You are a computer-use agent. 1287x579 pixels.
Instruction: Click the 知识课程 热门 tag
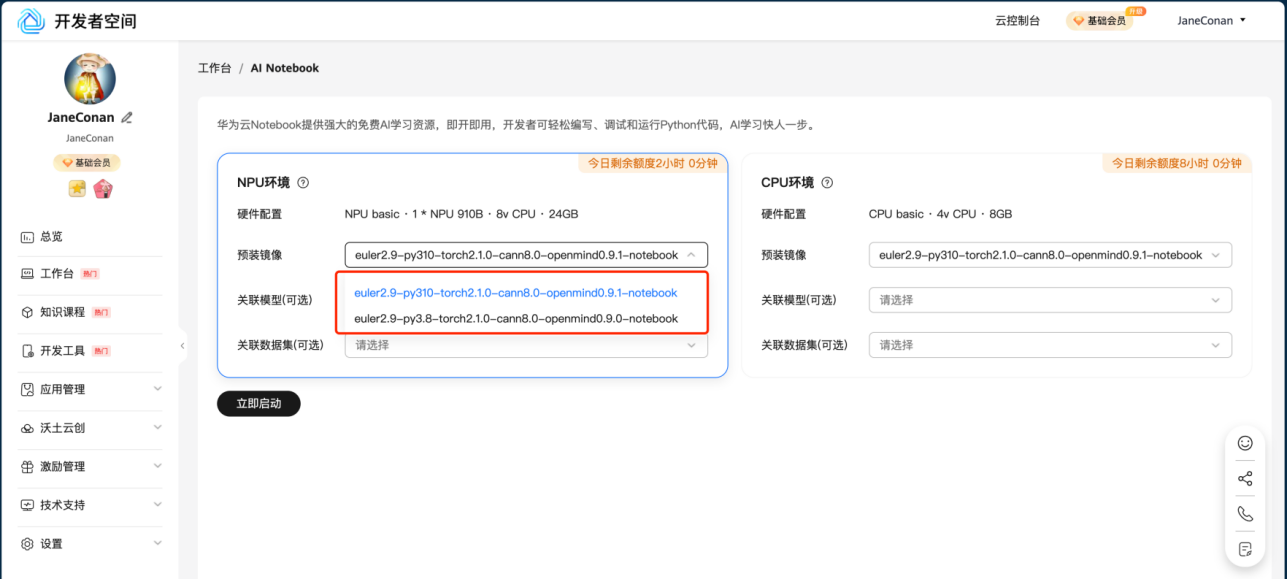[x=101, y=312]
